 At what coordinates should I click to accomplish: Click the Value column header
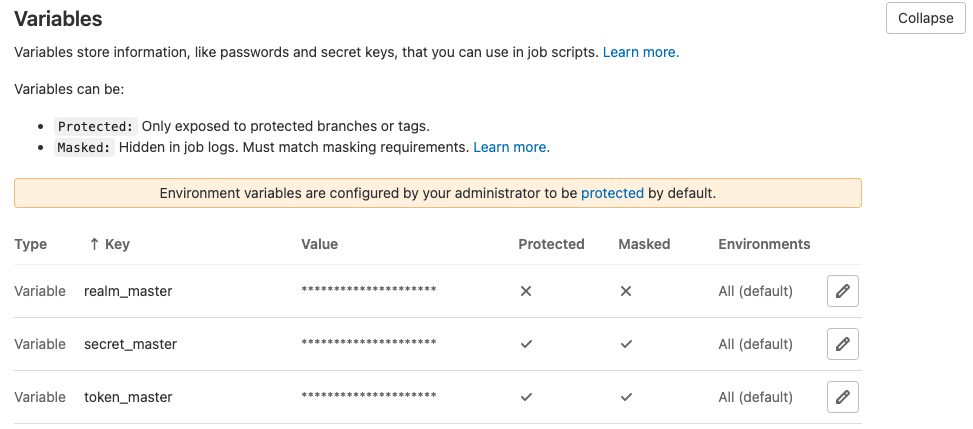coord(319,244)
